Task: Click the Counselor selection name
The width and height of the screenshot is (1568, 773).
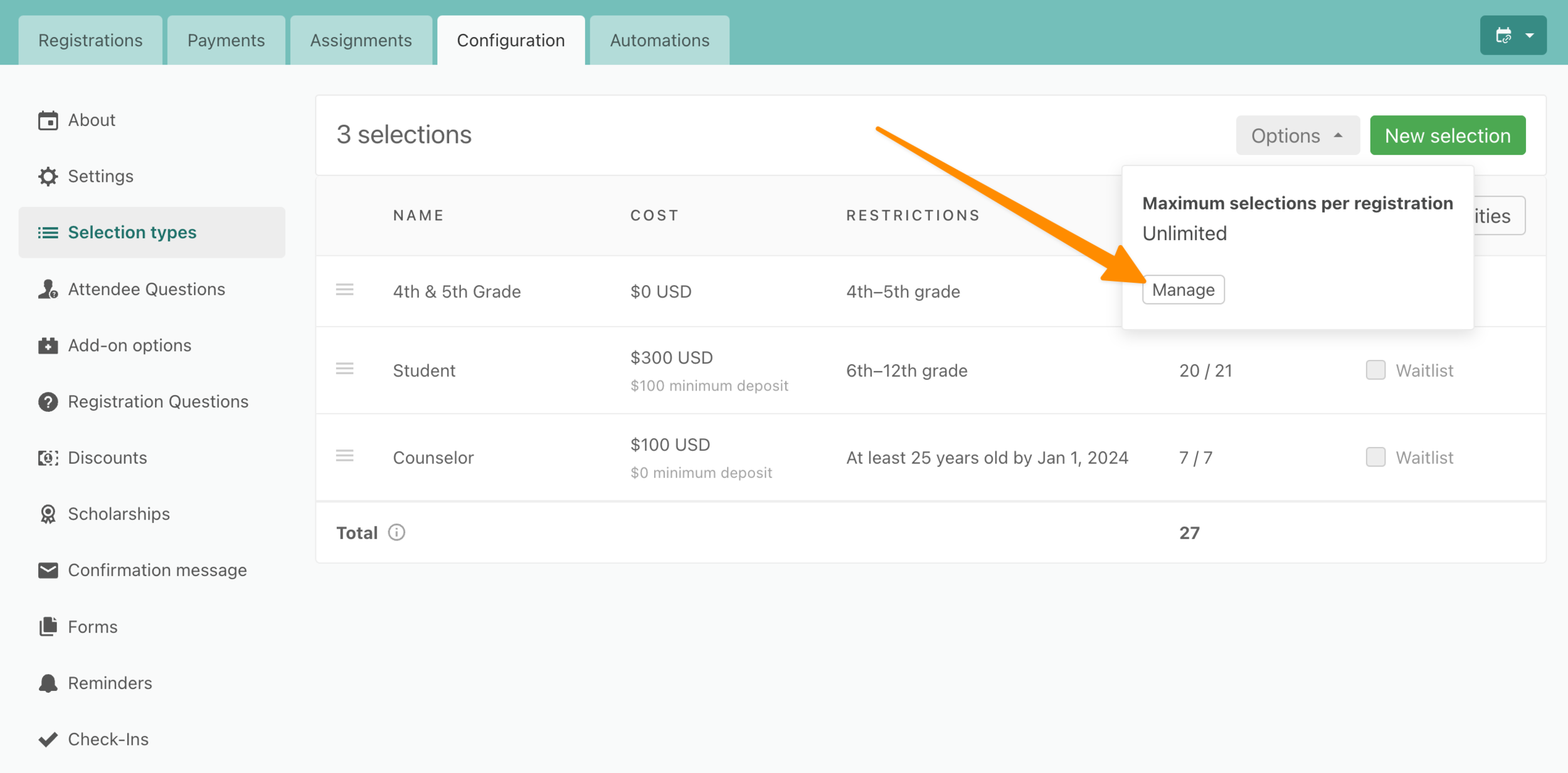Action: 433,458
